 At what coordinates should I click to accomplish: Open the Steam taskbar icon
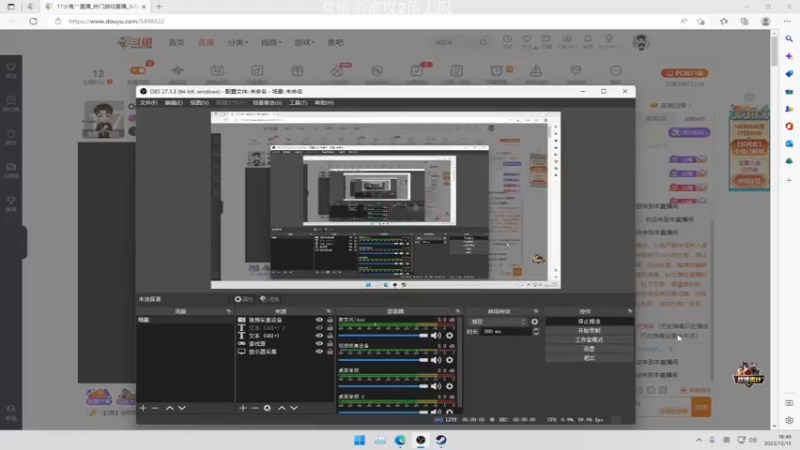pos(441,440)
